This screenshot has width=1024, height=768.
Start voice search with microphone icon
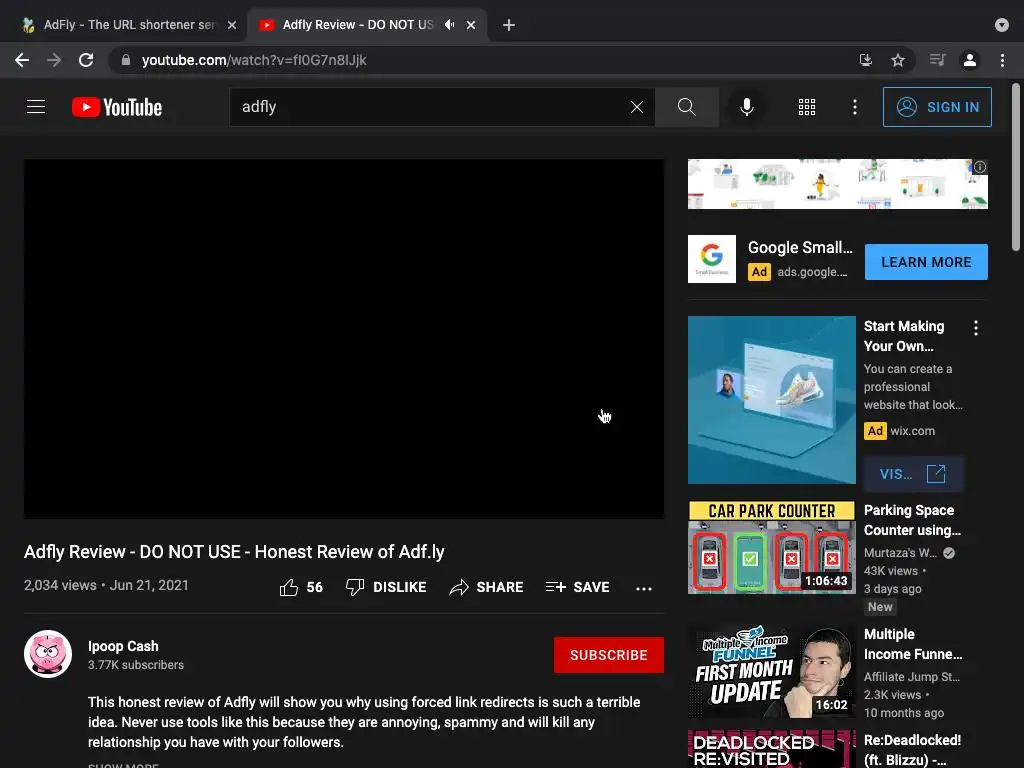746,107
